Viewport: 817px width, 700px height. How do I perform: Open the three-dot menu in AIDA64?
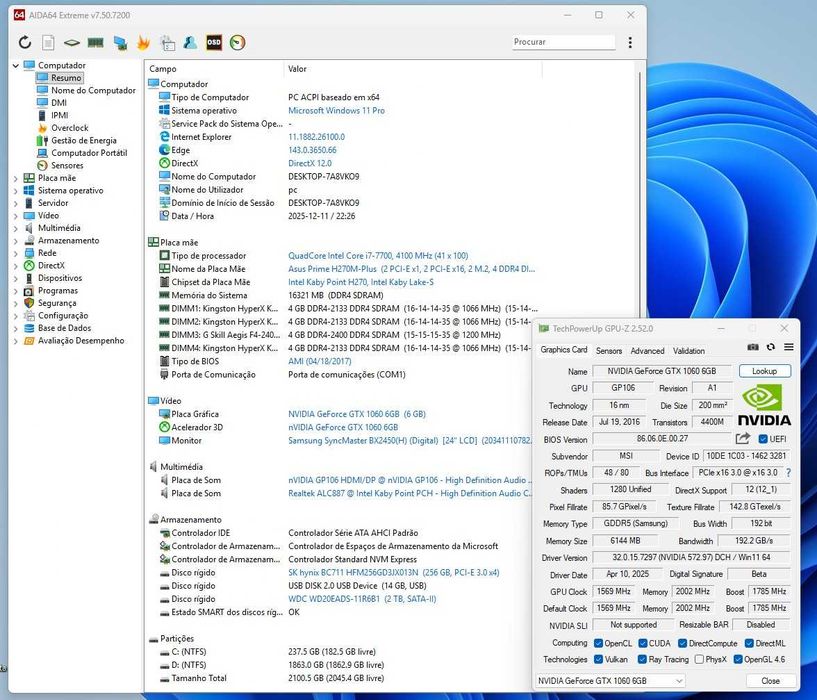coord(630,42)
